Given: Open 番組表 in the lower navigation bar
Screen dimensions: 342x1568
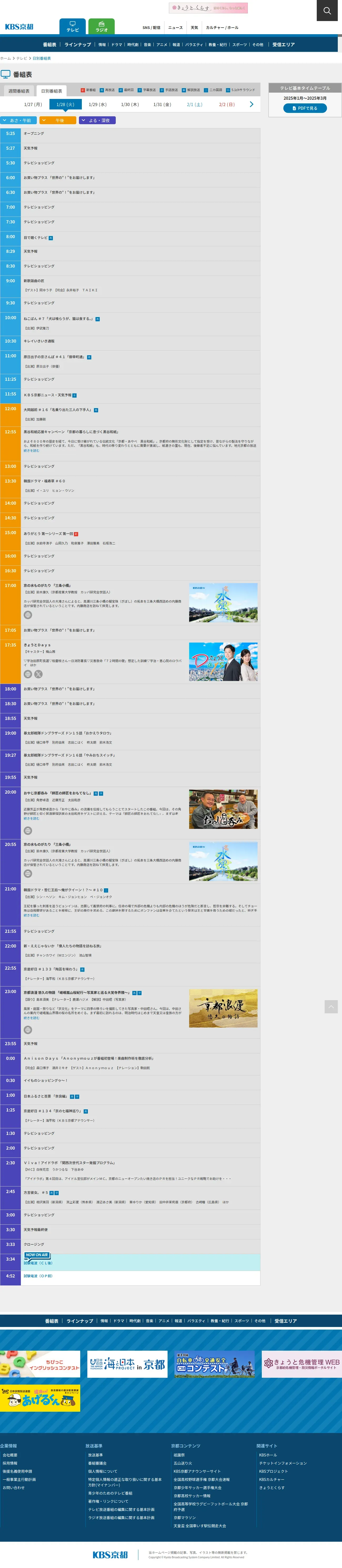Looking at the screenshot, I should (x=52, y=1321).
